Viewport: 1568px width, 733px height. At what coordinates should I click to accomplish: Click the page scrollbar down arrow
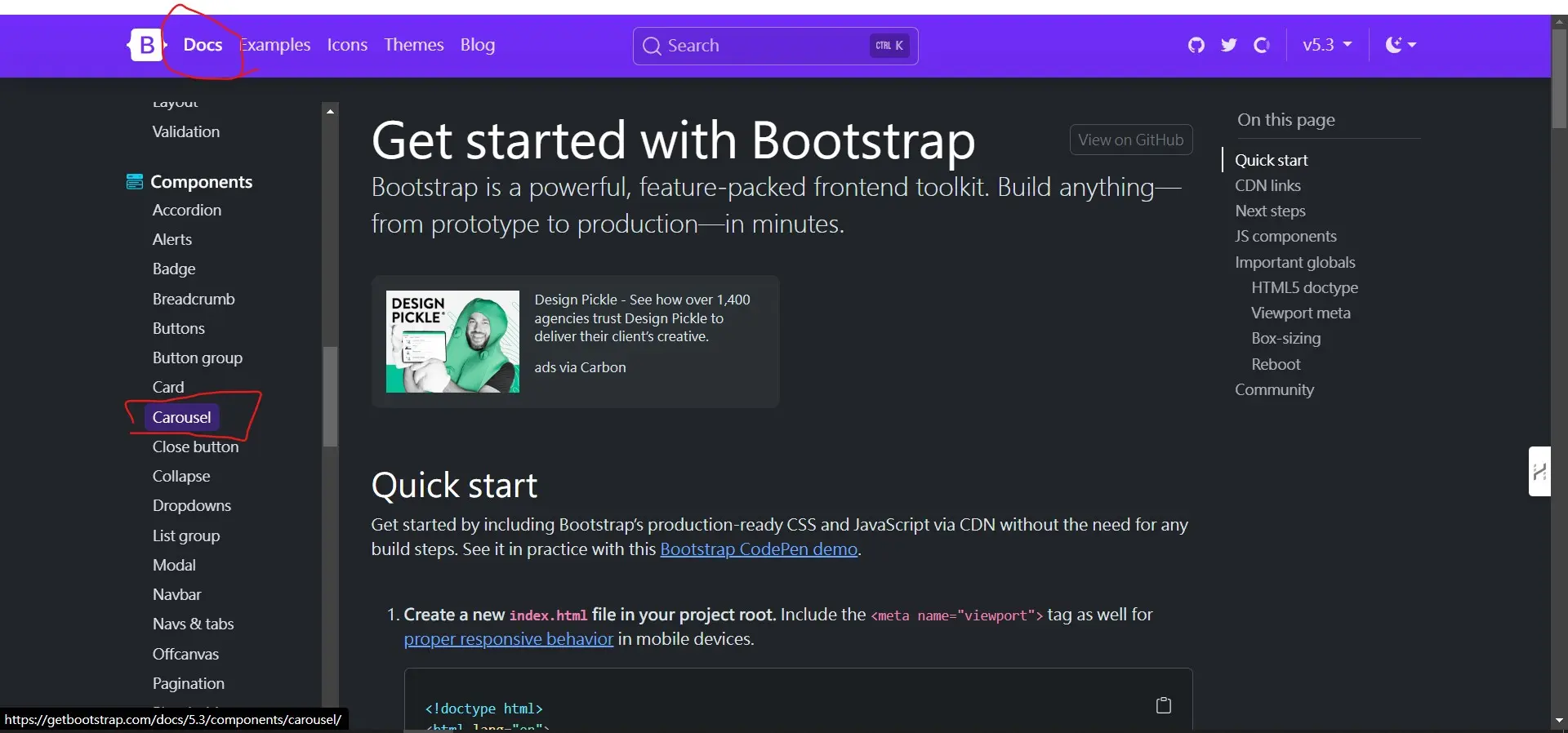point(1559,721)
